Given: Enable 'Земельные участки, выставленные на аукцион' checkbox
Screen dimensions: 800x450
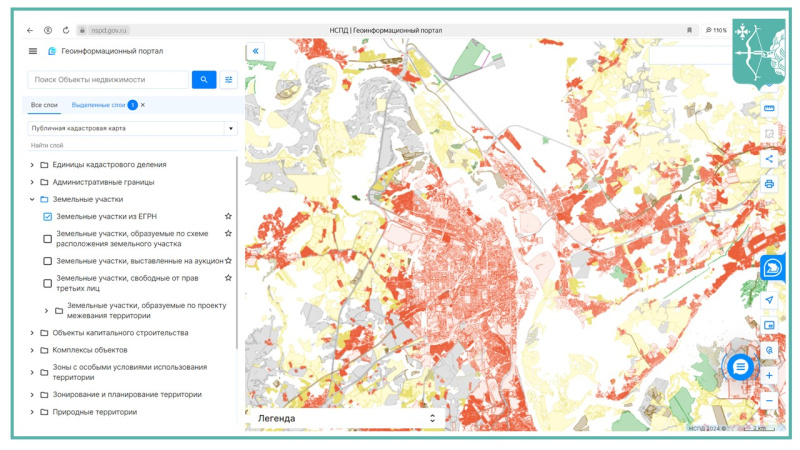Looking at the screenshot, I should coord(48,261).
